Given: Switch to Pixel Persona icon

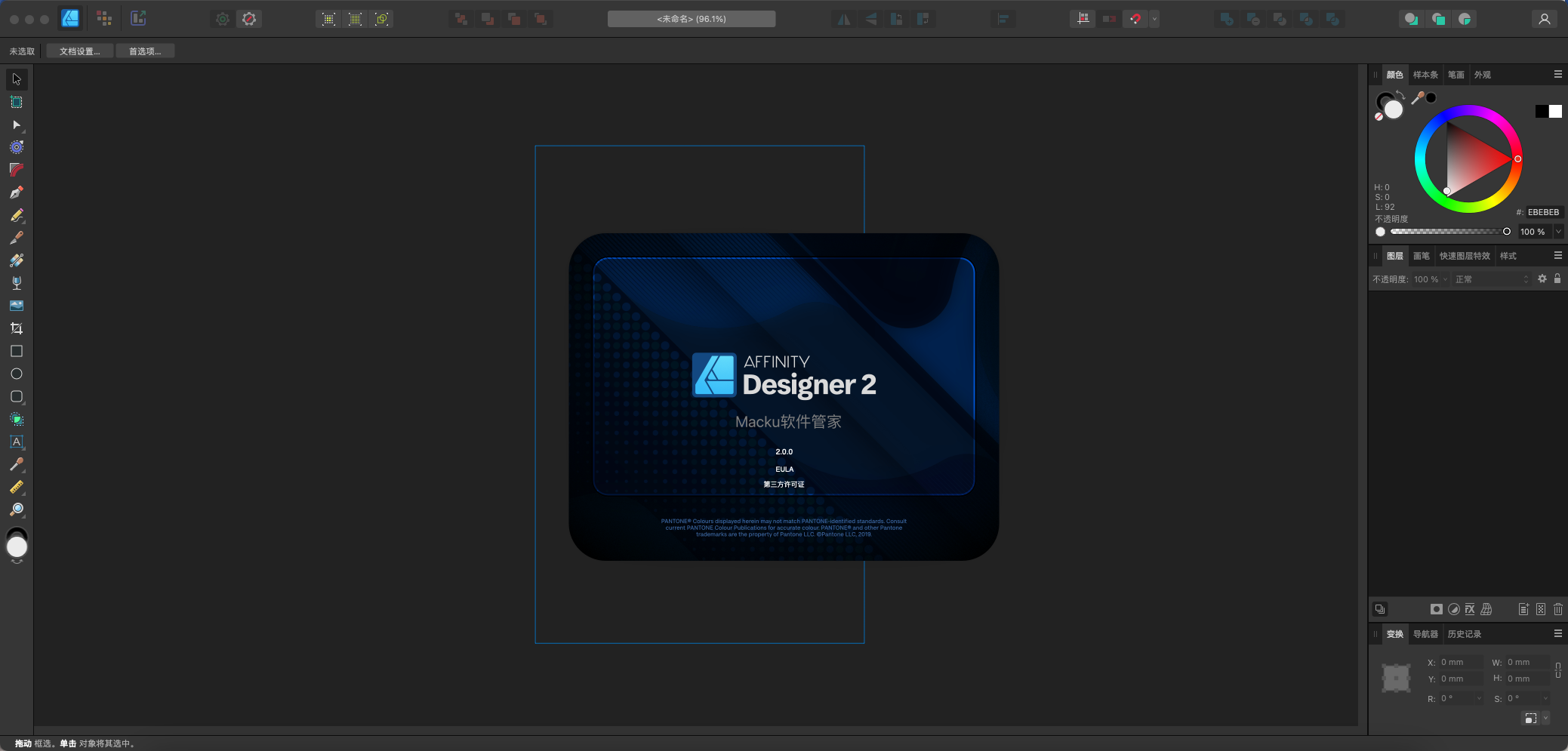Looking at the screenshot, I should point(104,19).
